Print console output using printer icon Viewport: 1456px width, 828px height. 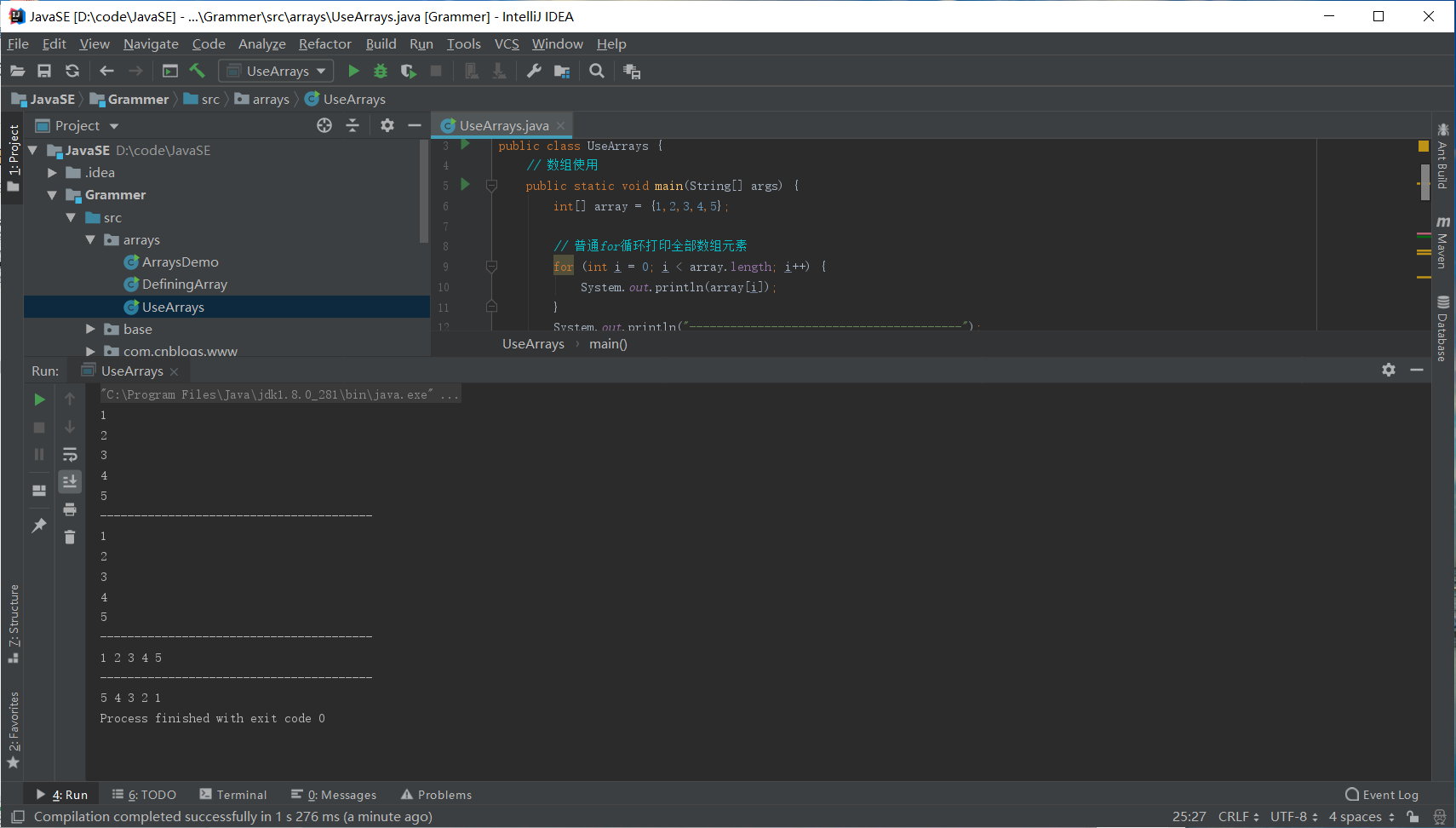[x=70, y=509]
